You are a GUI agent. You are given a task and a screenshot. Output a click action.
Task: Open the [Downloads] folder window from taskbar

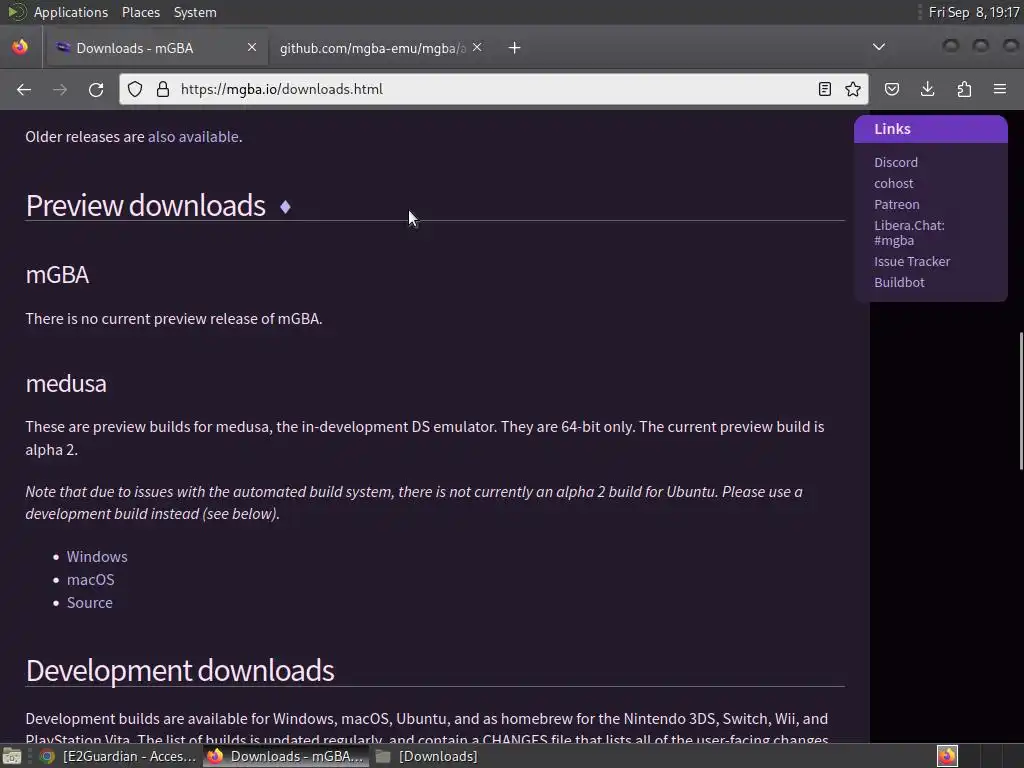tap(428, 756)
